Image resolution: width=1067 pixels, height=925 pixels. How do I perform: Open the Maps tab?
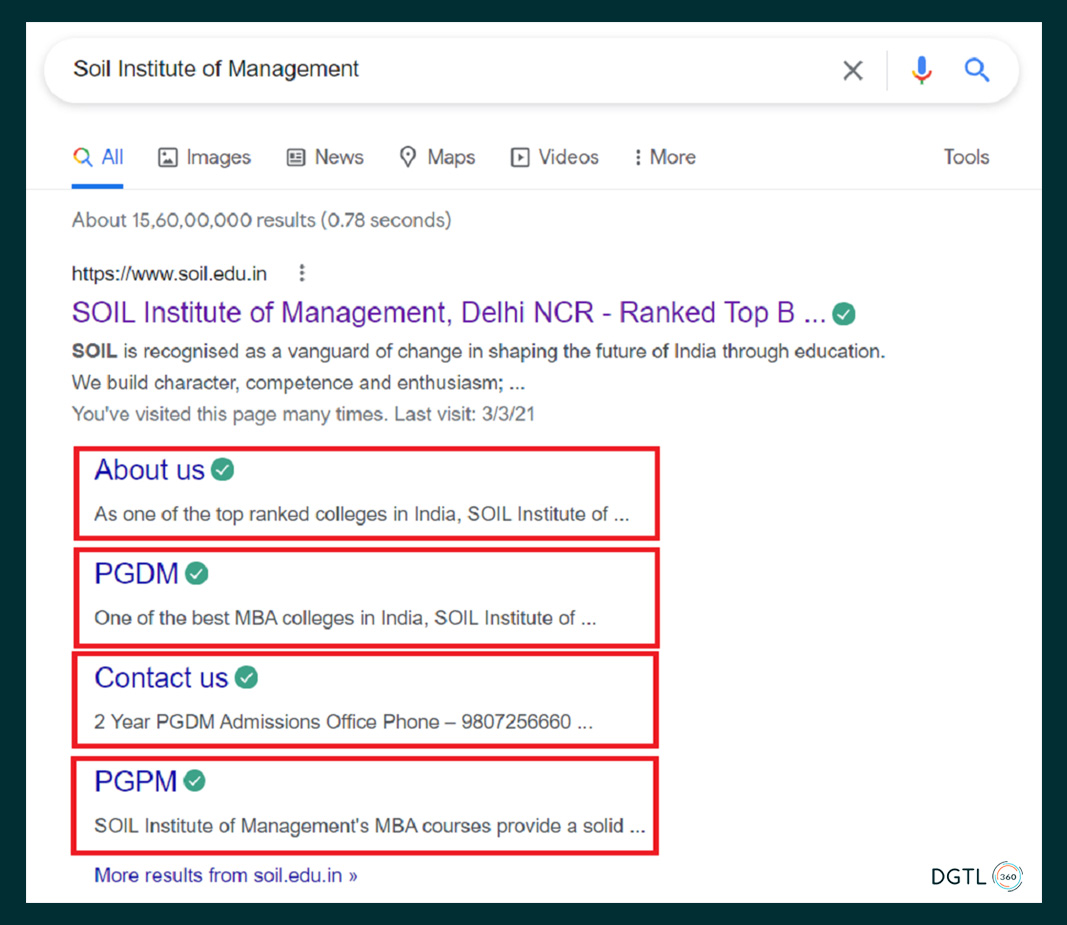click(x=437, y=157)
